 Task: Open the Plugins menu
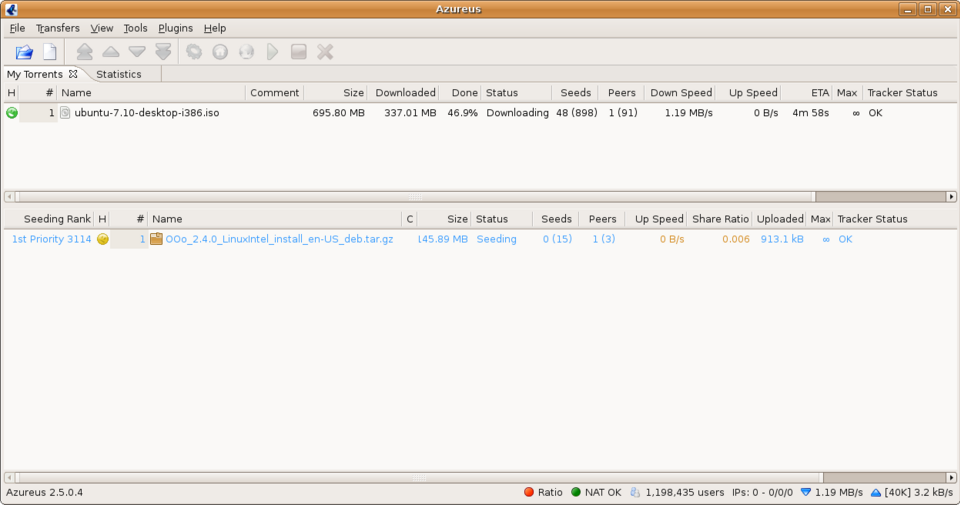[175, 28]
